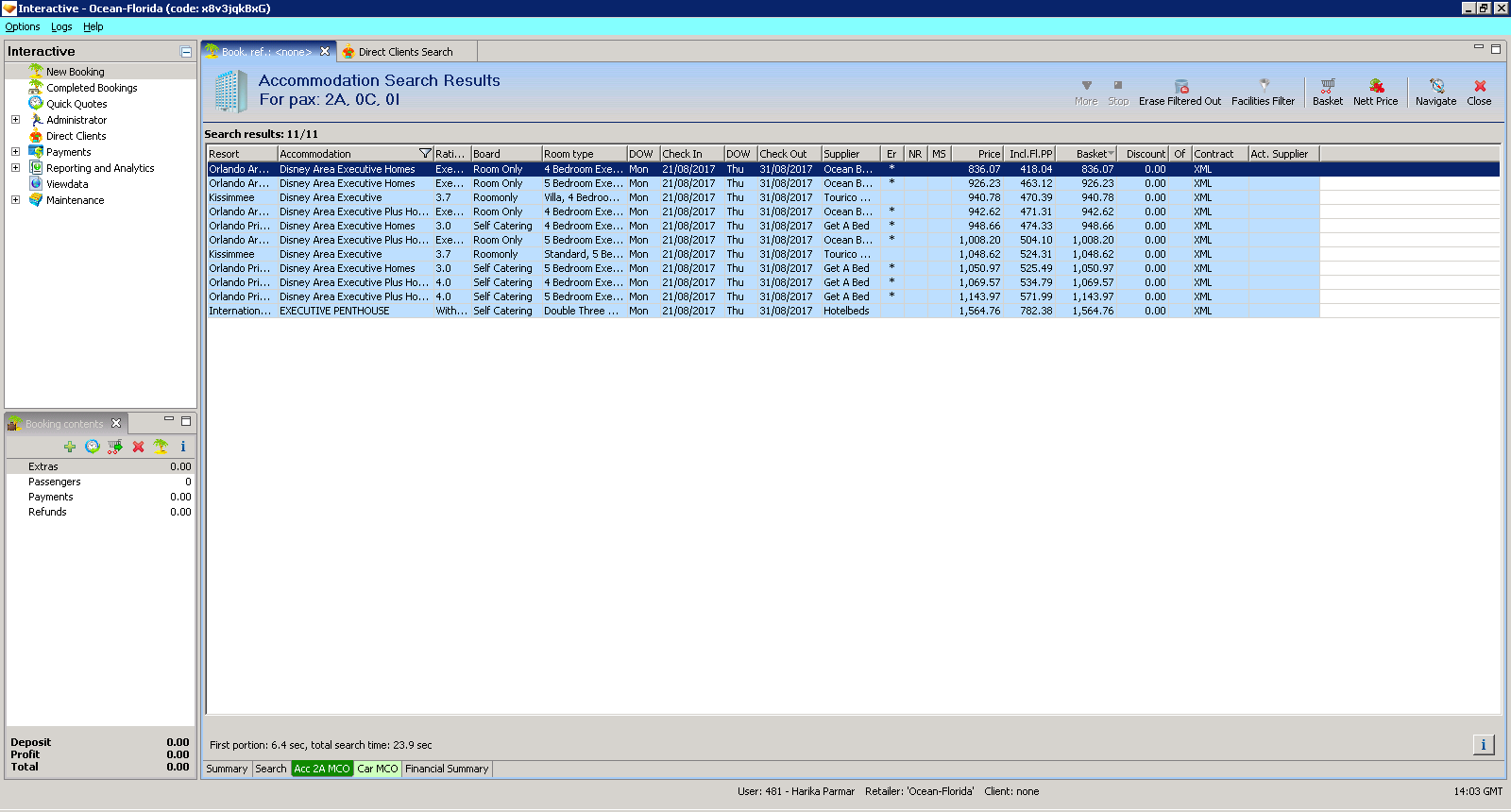Screen dimensions: 1511x812
Task: Sort by the Check In column header
Action: (692, 154)
